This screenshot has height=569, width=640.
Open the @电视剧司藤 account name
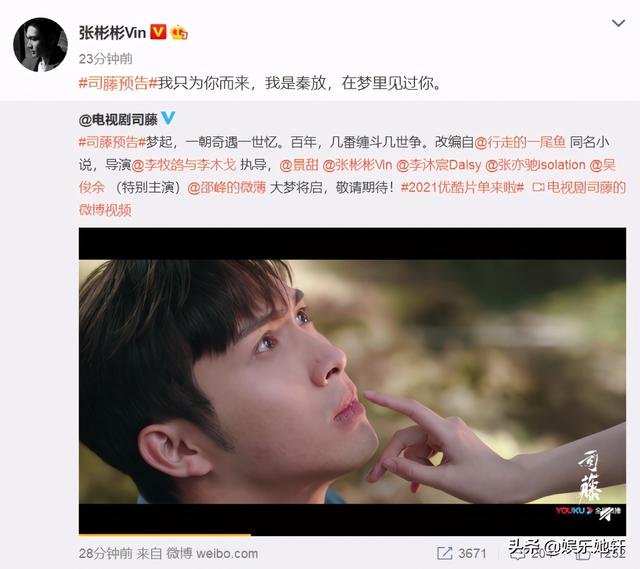tap(118, 120)
